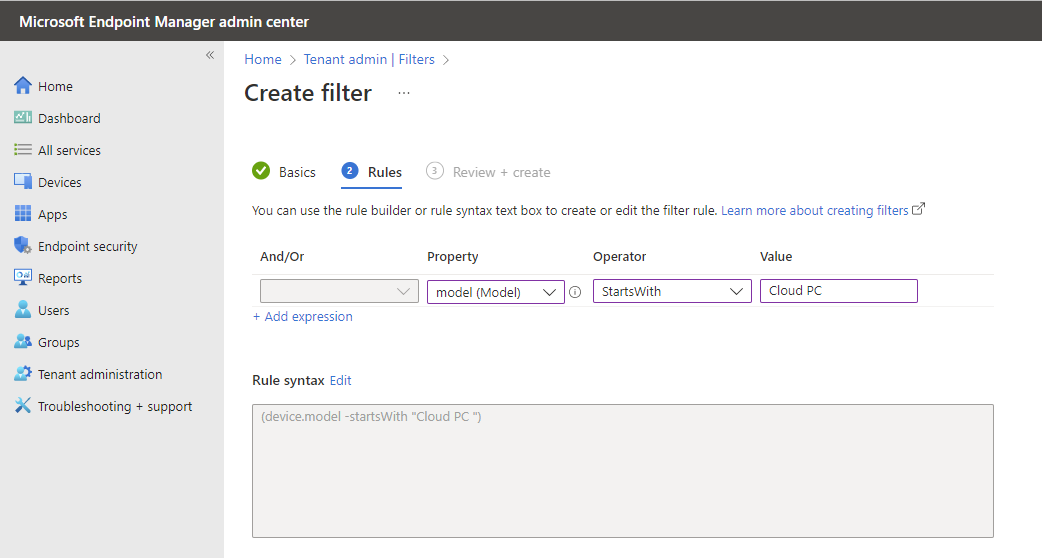This screenshot has width=1042, height=558.
Task: Switch to Review + create tab
Action: pyautogui.click(x=488, y=172)
